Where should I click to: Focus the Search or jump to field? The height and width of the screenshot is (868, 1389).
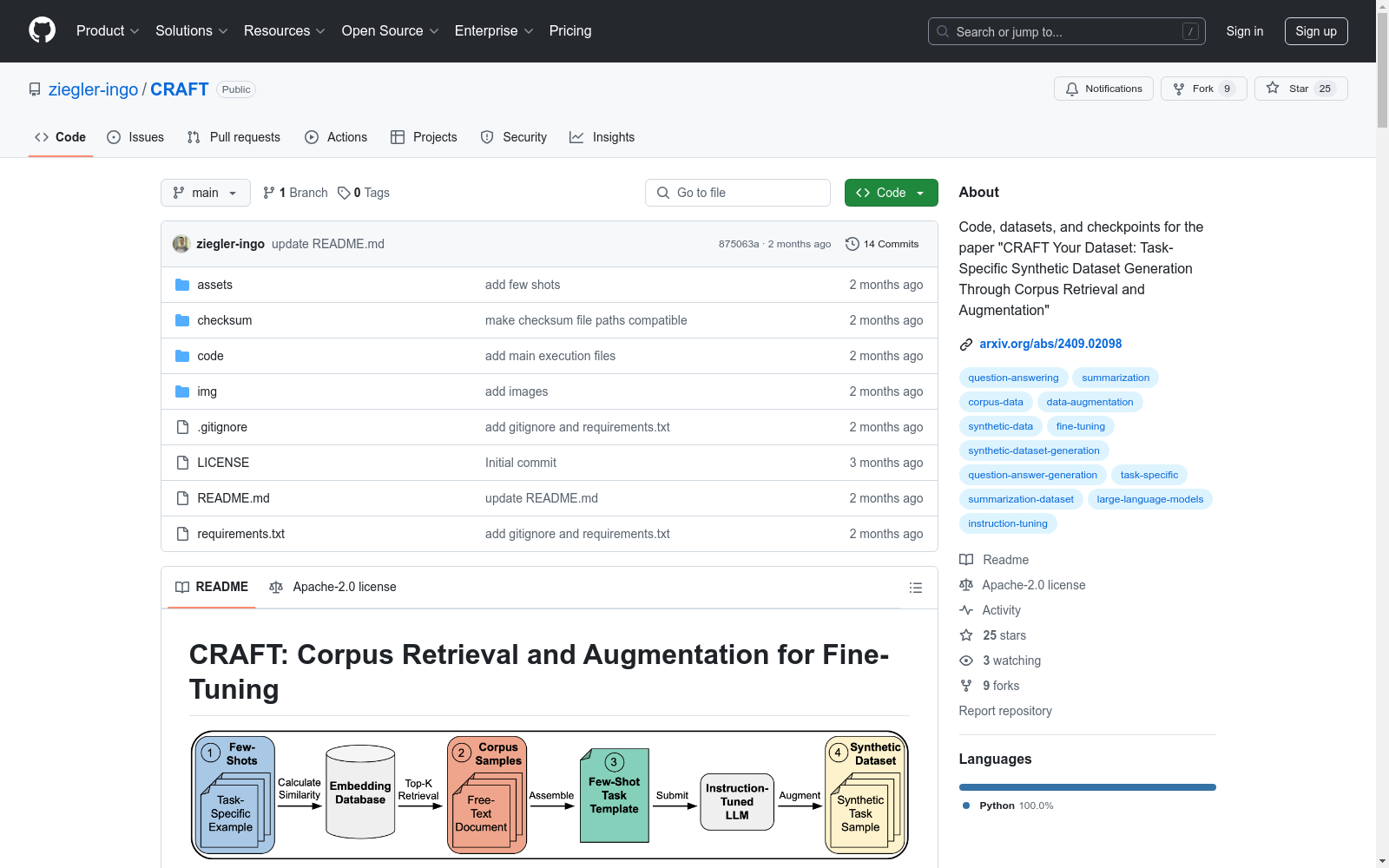point(1066,31)
